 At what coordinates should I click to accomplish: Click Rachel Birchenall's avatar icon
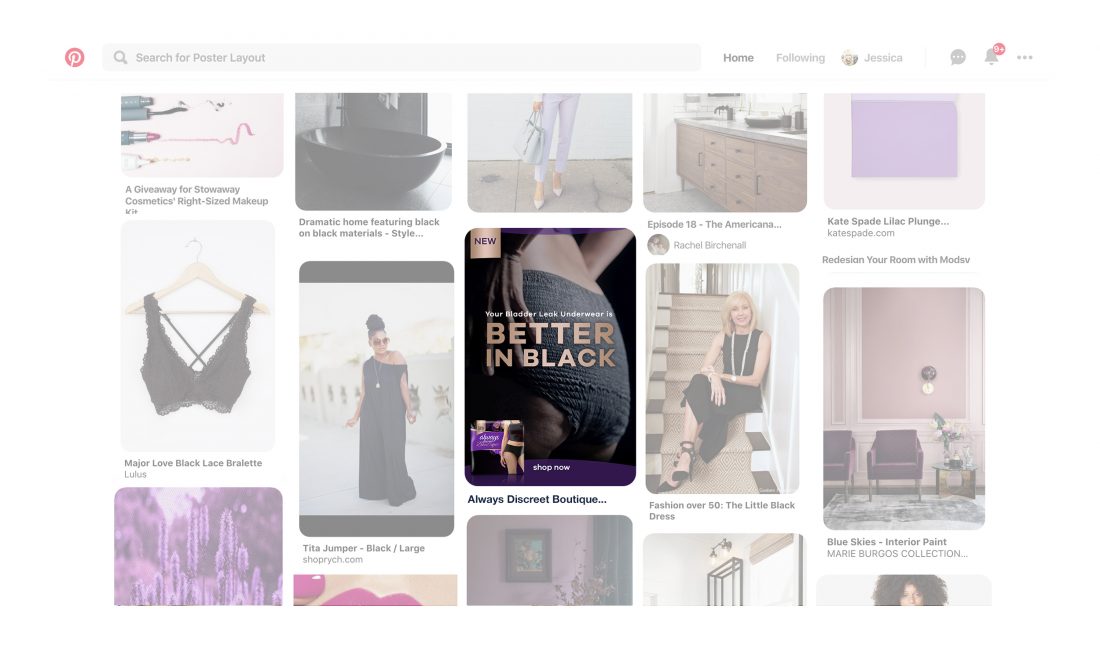pyautogui.click(x=658, y=245)
